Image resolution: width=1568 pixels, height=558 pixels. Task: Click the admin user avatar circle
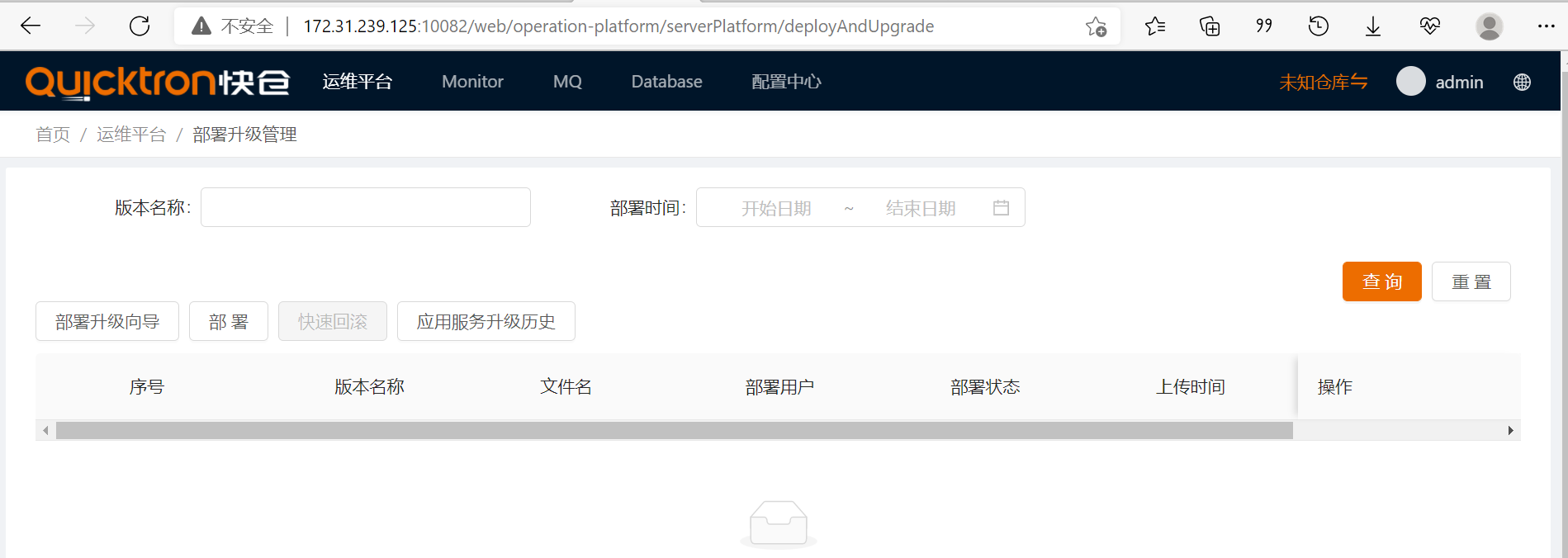(x=1411, y=81)
